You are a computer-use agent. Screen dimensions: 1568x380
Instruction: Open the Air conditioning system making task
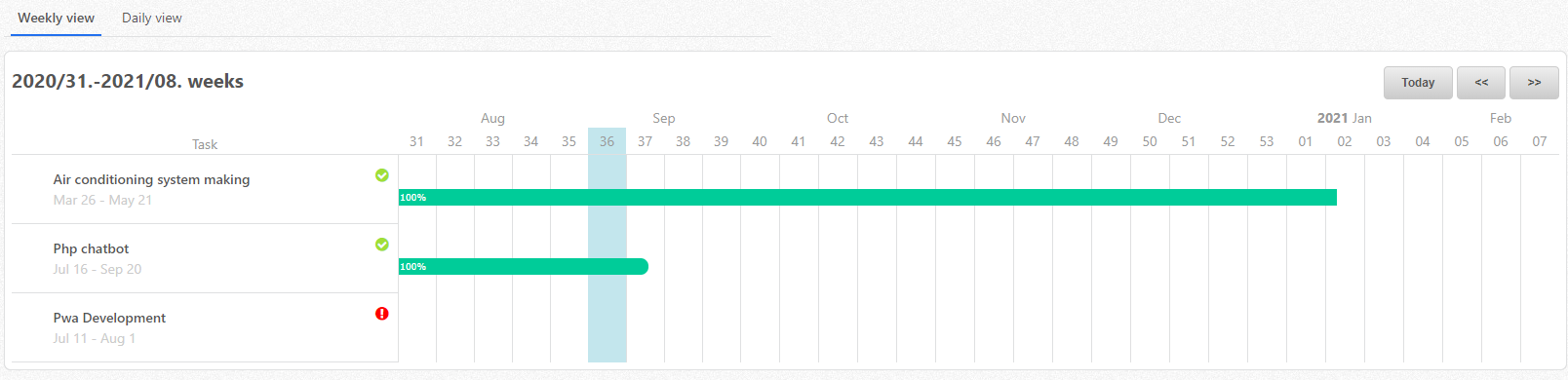(151, 179)
